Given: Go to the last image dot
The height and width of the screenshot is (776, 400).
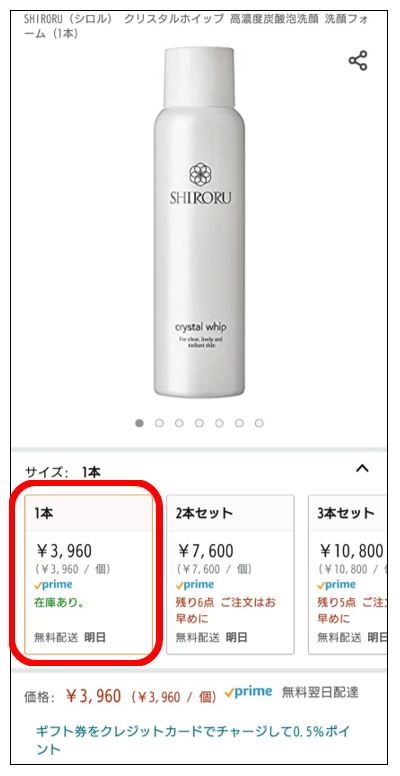Looking at the screenshot, I should pyautogui.click(x=259, y=423).
